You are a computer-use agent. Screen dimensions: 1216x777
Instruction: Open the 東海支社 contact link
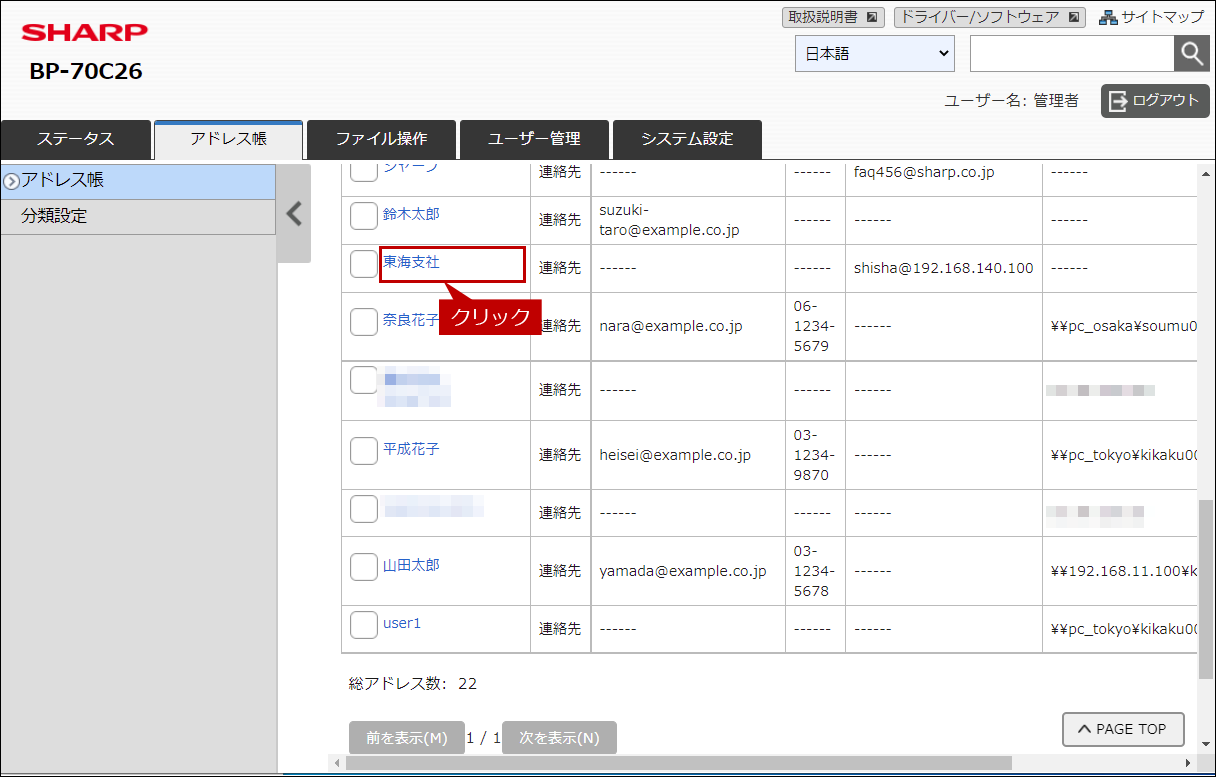tap(411, 262)
